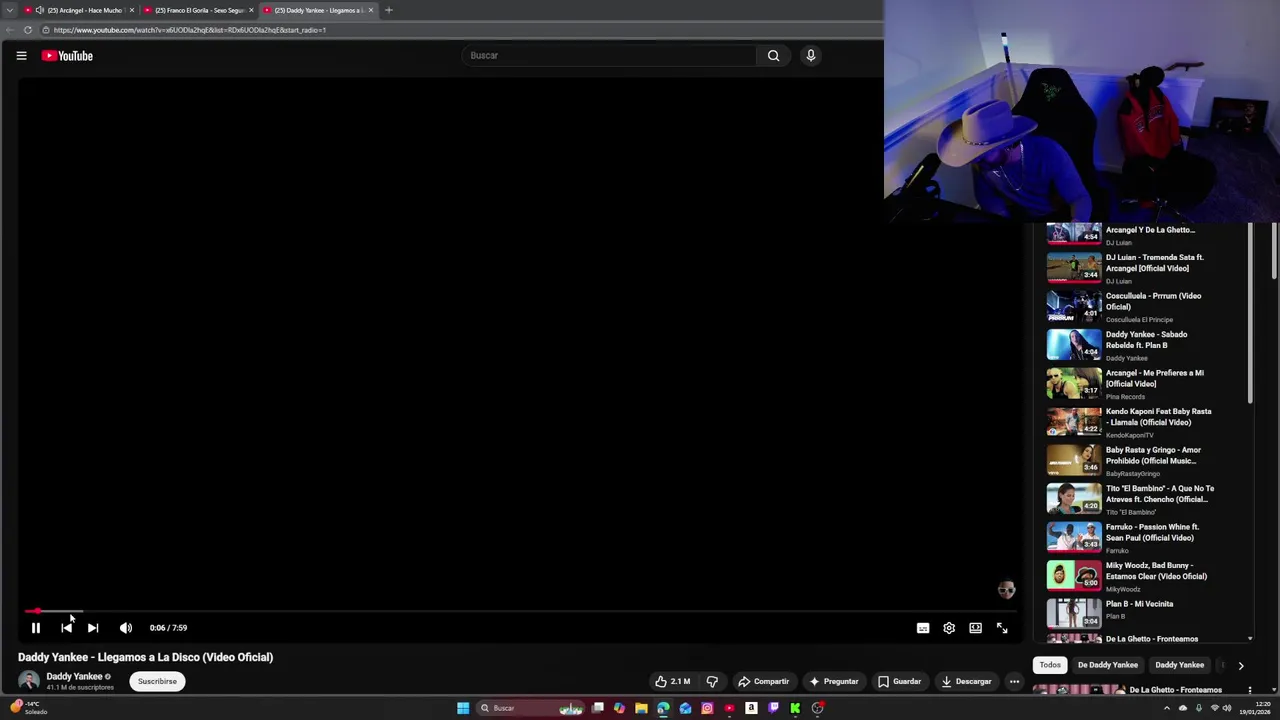Open the taskbar clock and date
Viewport: 1280px width, 720px height.
[x=1254, y=708]
